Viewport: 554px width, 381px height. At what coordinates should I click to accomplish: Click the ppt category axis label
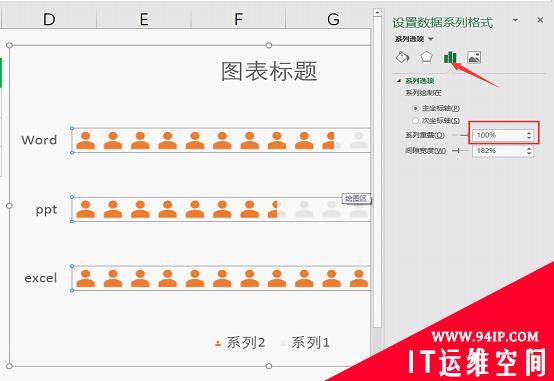click(x=46, y=210)
